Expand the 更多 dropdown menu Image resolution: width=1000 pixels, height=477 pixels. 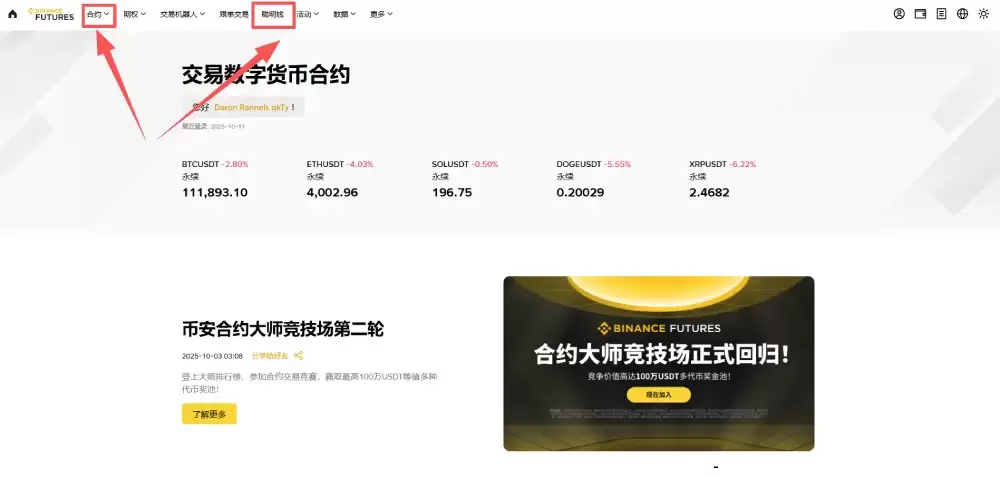coord(380,14)
